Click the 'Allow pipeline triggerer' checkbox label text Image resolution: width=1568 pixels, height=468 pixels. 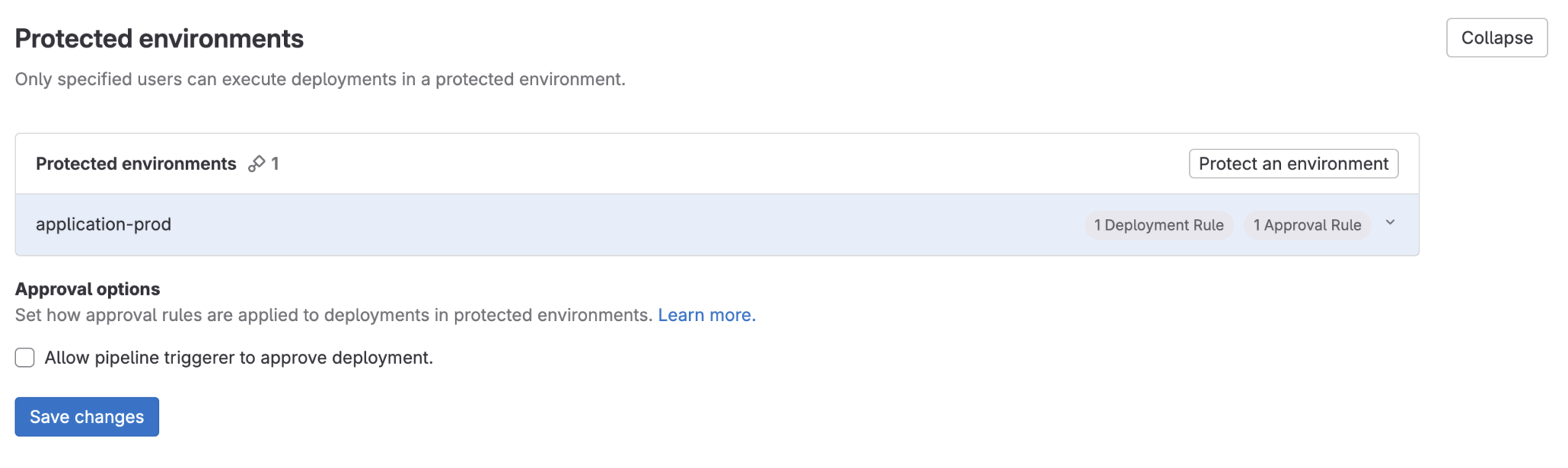click(238, 358)
